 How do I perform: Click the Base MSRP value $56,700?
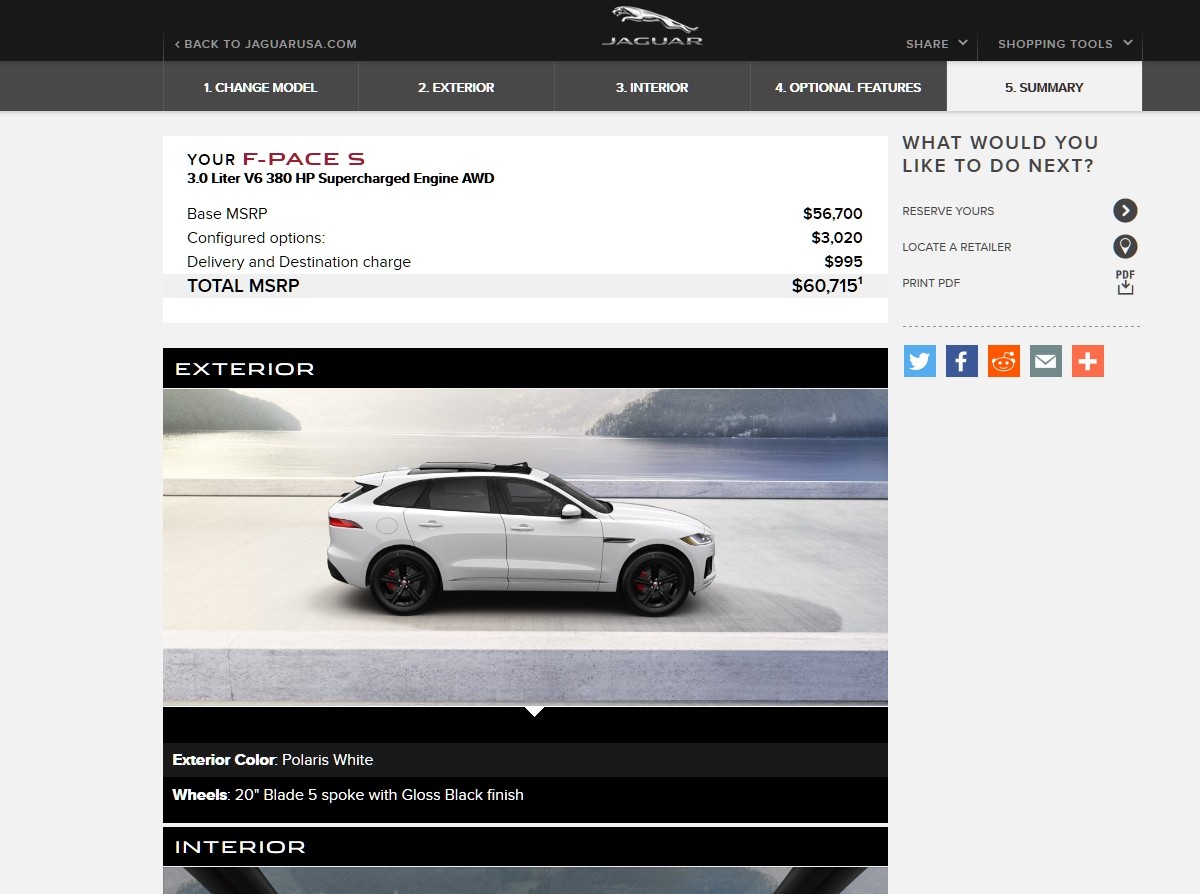coord(832,213)
